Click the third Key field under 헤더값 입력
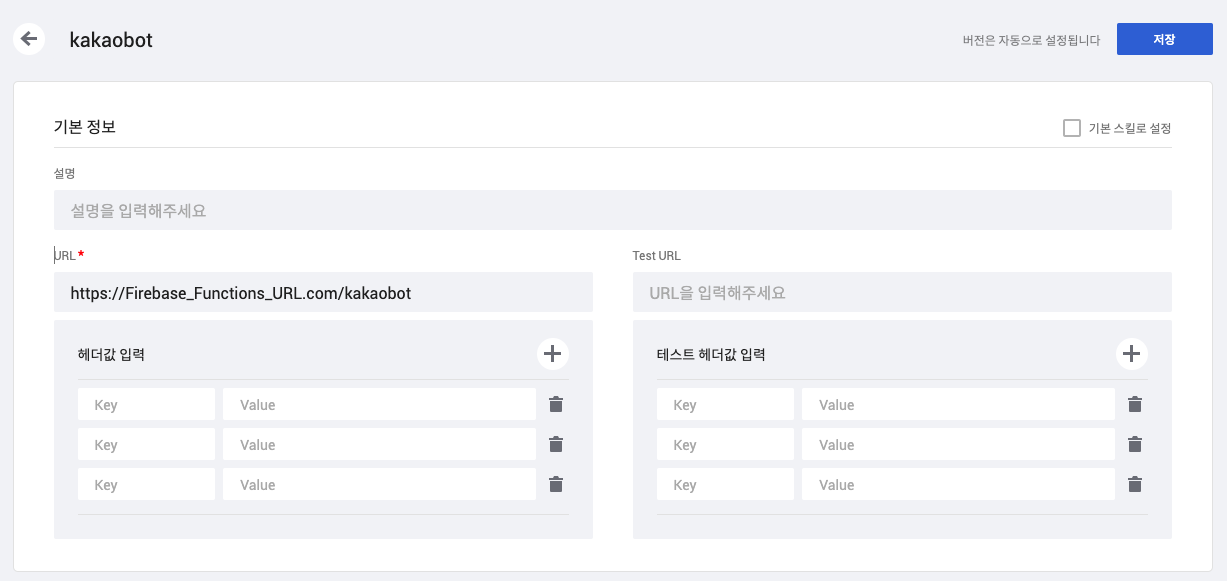This screenshot has width=1227, height=581. tap(146, 484)
